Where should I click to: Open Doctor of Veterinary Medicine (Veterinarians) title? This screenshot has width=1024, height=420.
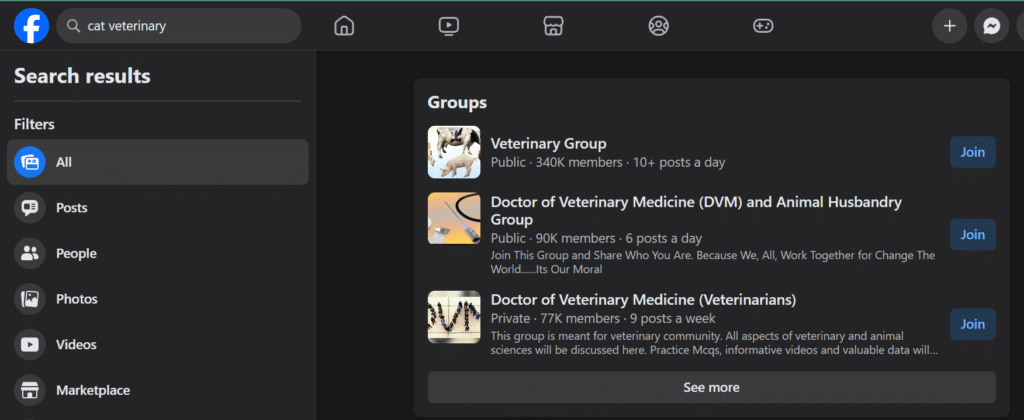[x=643, y=300]
